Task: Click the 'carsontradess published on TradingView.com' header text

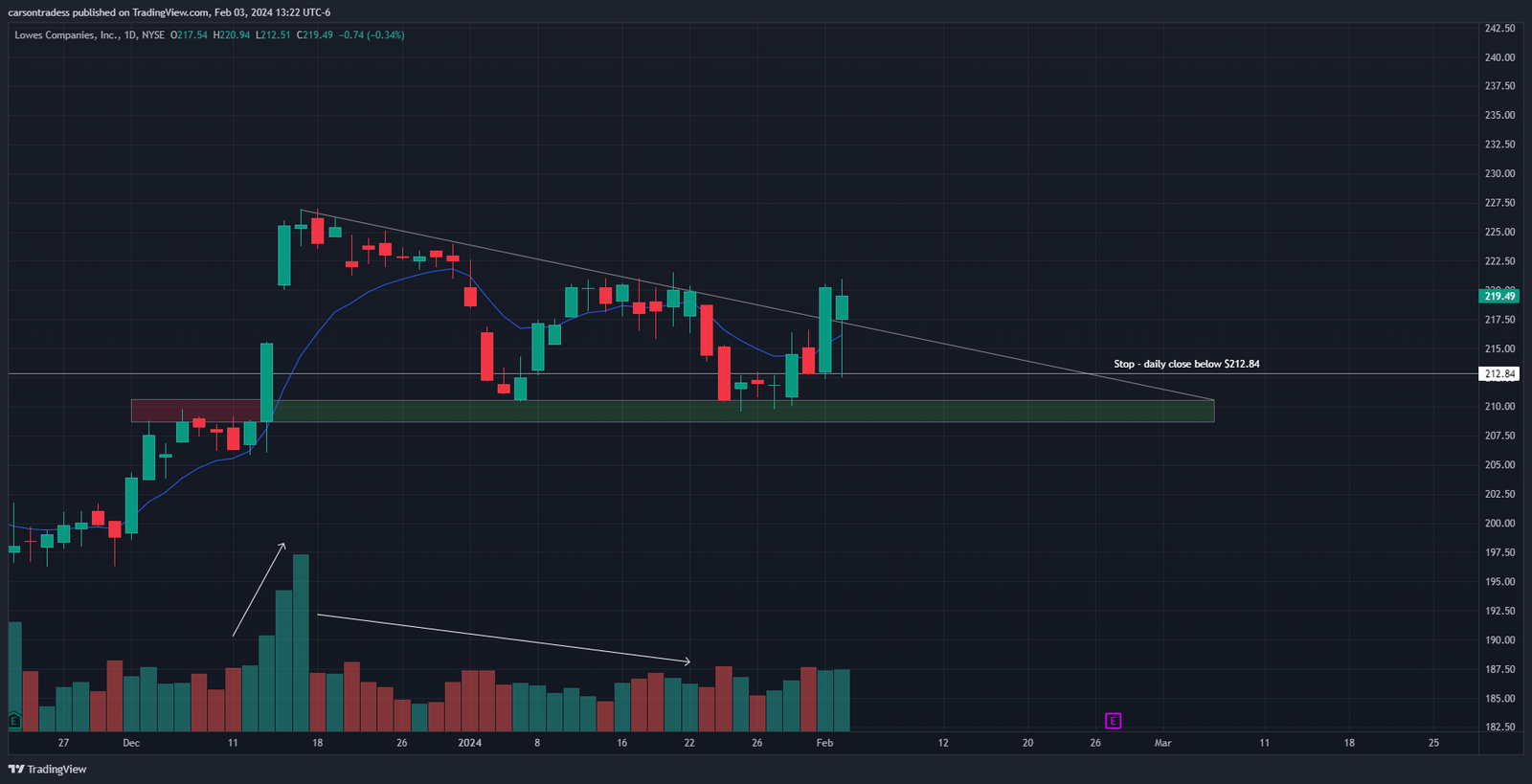Action: pos(108,12)
